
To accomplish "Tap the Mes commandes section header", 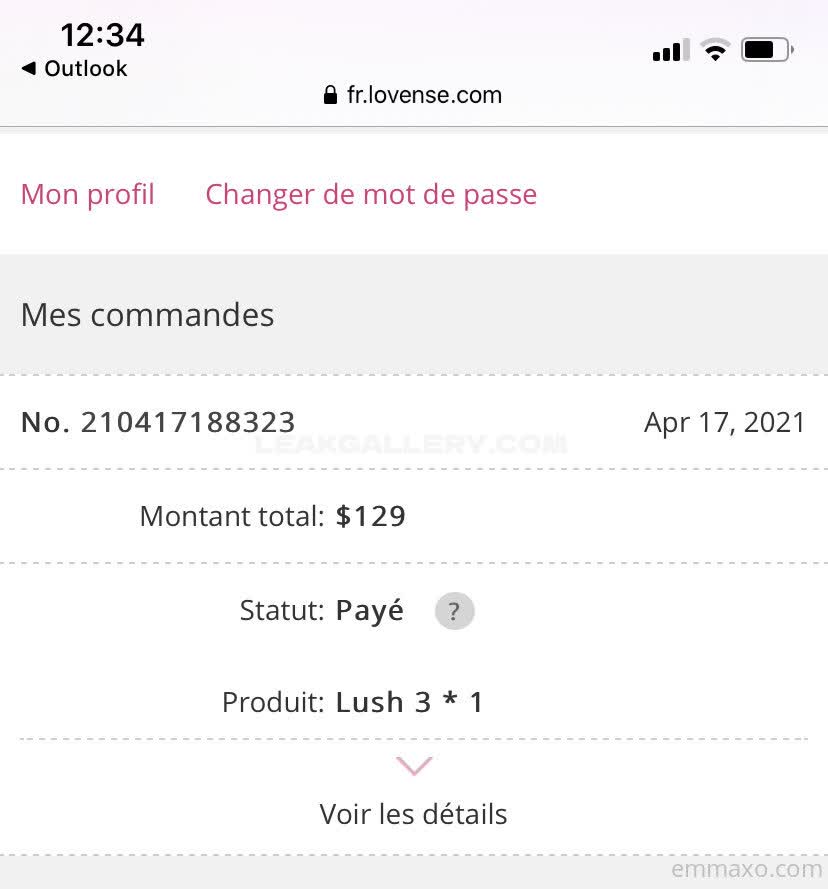I will point(148,315).
